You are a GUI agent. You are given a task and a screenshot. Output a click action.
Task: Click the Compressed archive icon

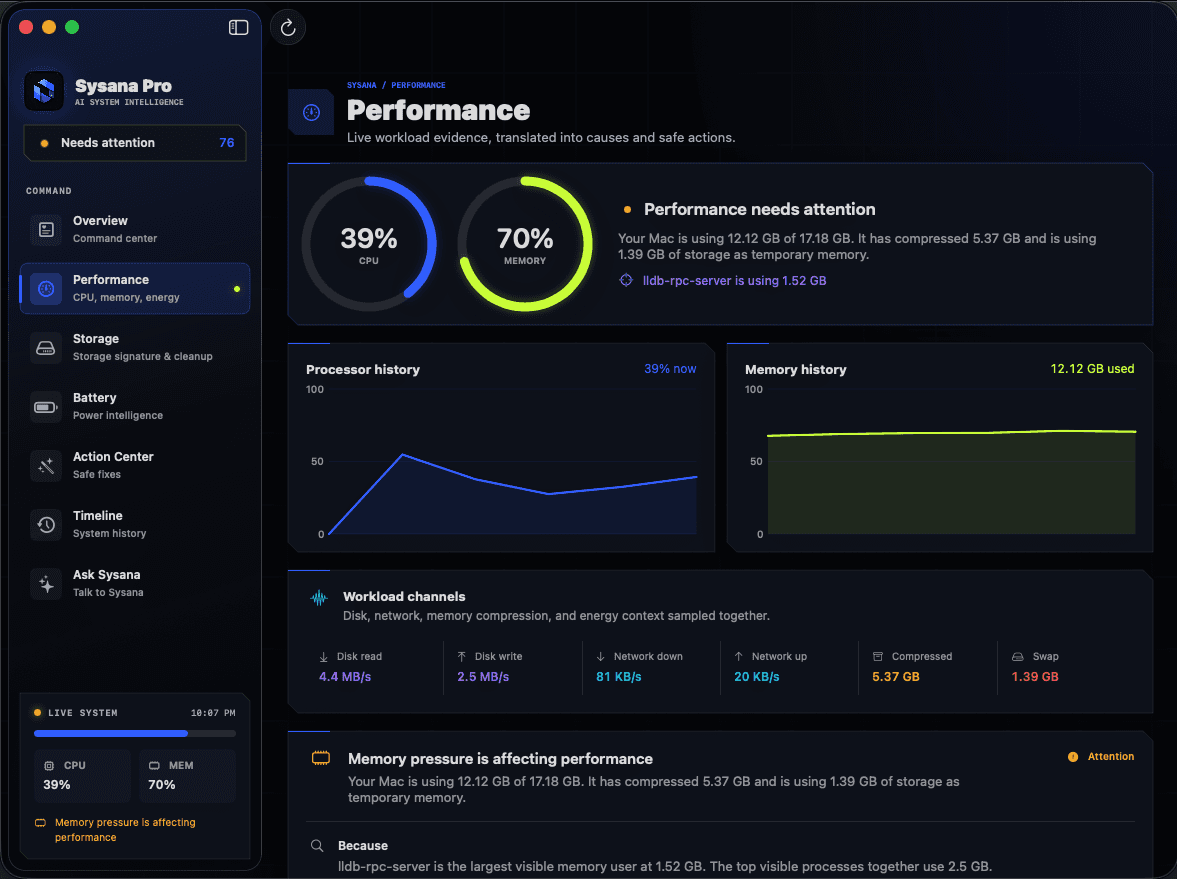[877, 656]
